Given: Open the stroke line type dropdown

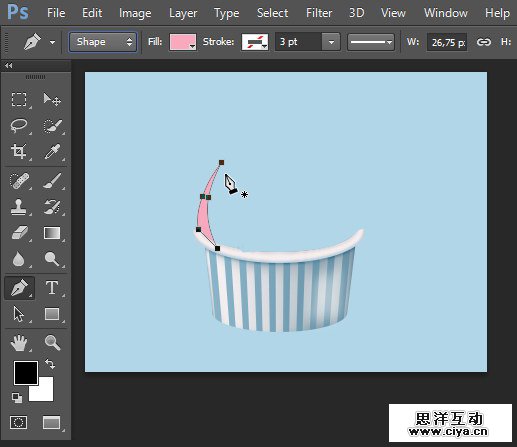Looking at the screenshot, I should pos(371,42).
